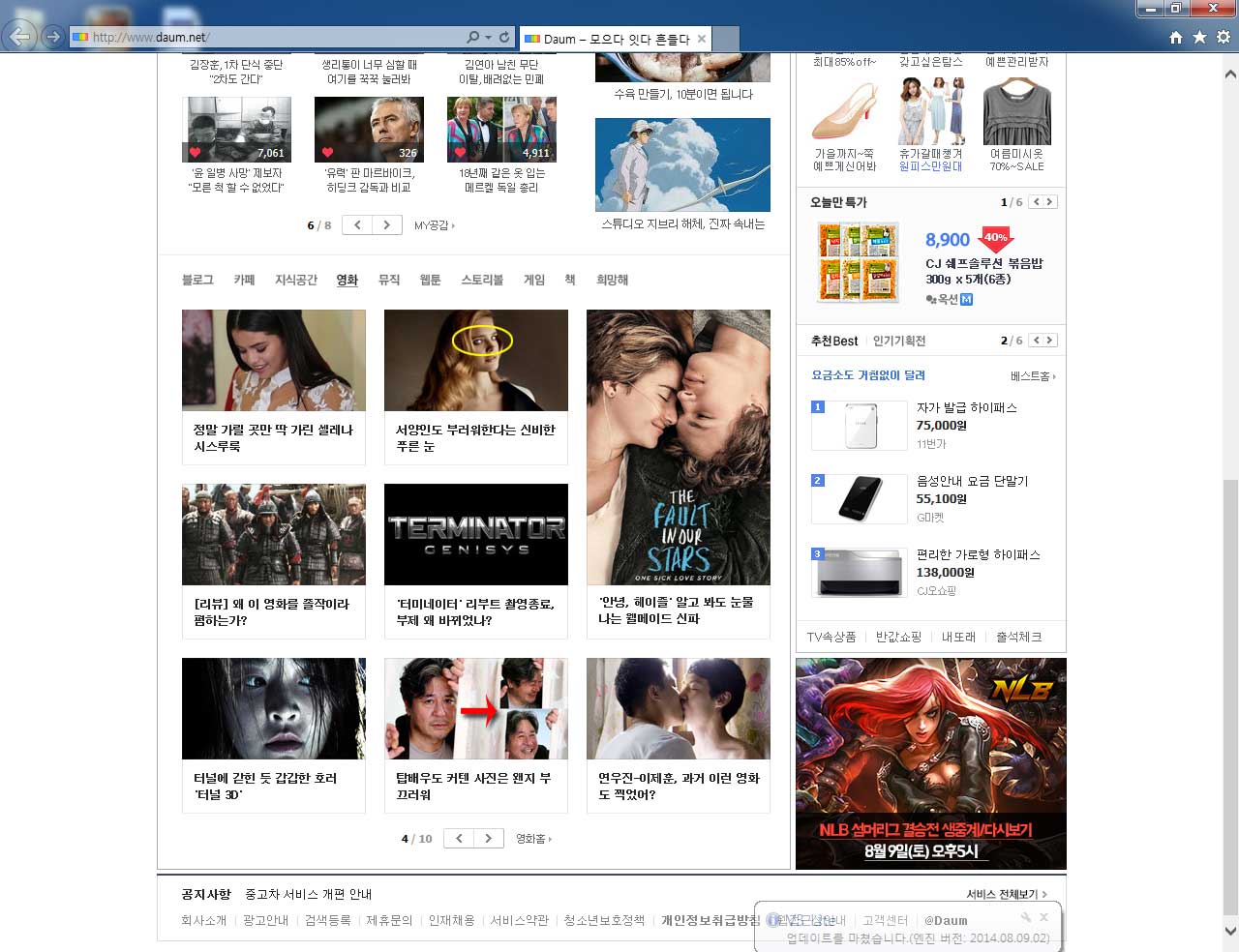Go to previous page of news thumbnails
Image resolution: width=1239 pixels, height=952 pixels.
coord(357,225)
